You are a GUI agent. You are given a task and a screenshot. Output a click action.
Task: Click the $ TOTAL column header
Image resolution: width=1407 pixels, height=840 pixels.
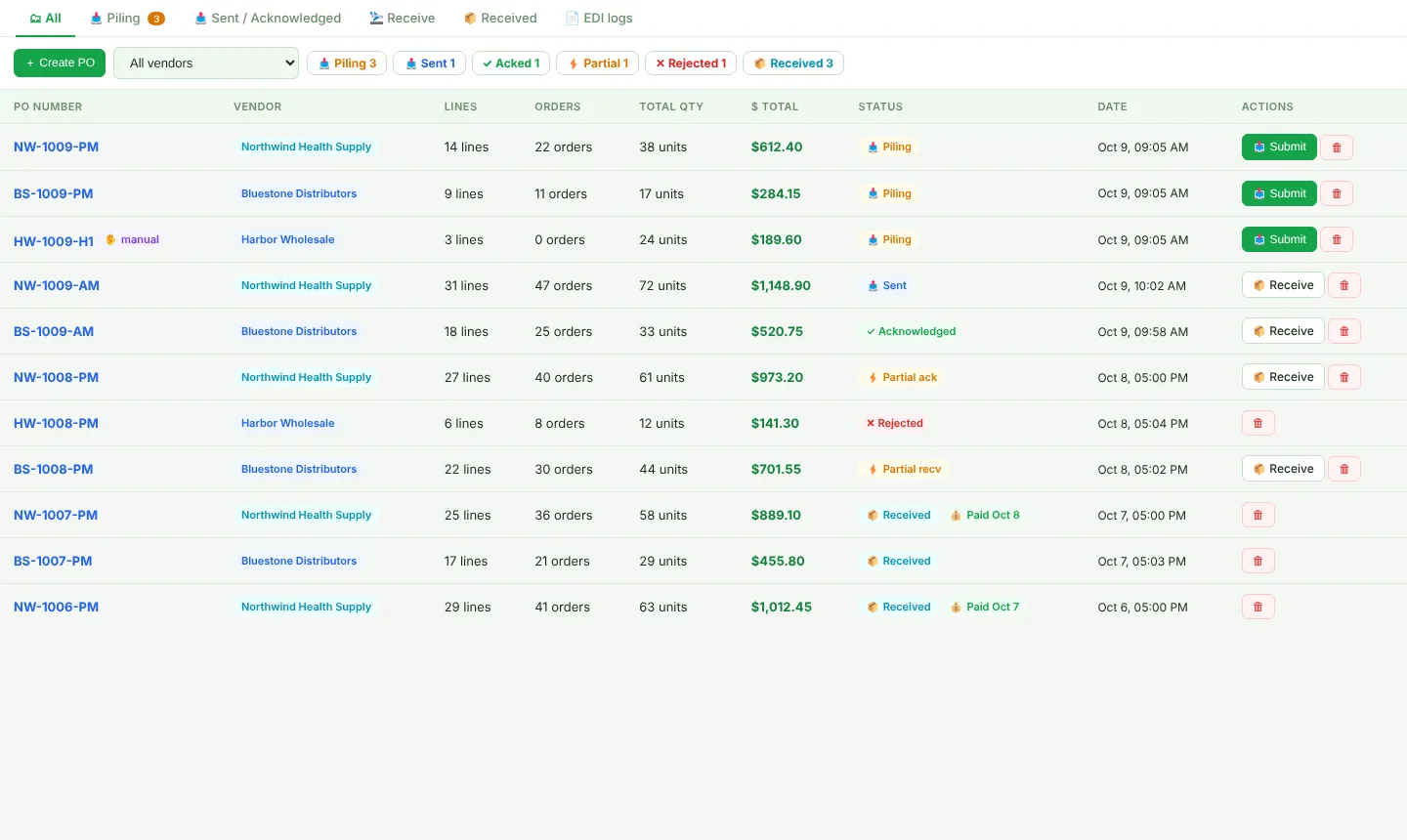tap(775, 106)
